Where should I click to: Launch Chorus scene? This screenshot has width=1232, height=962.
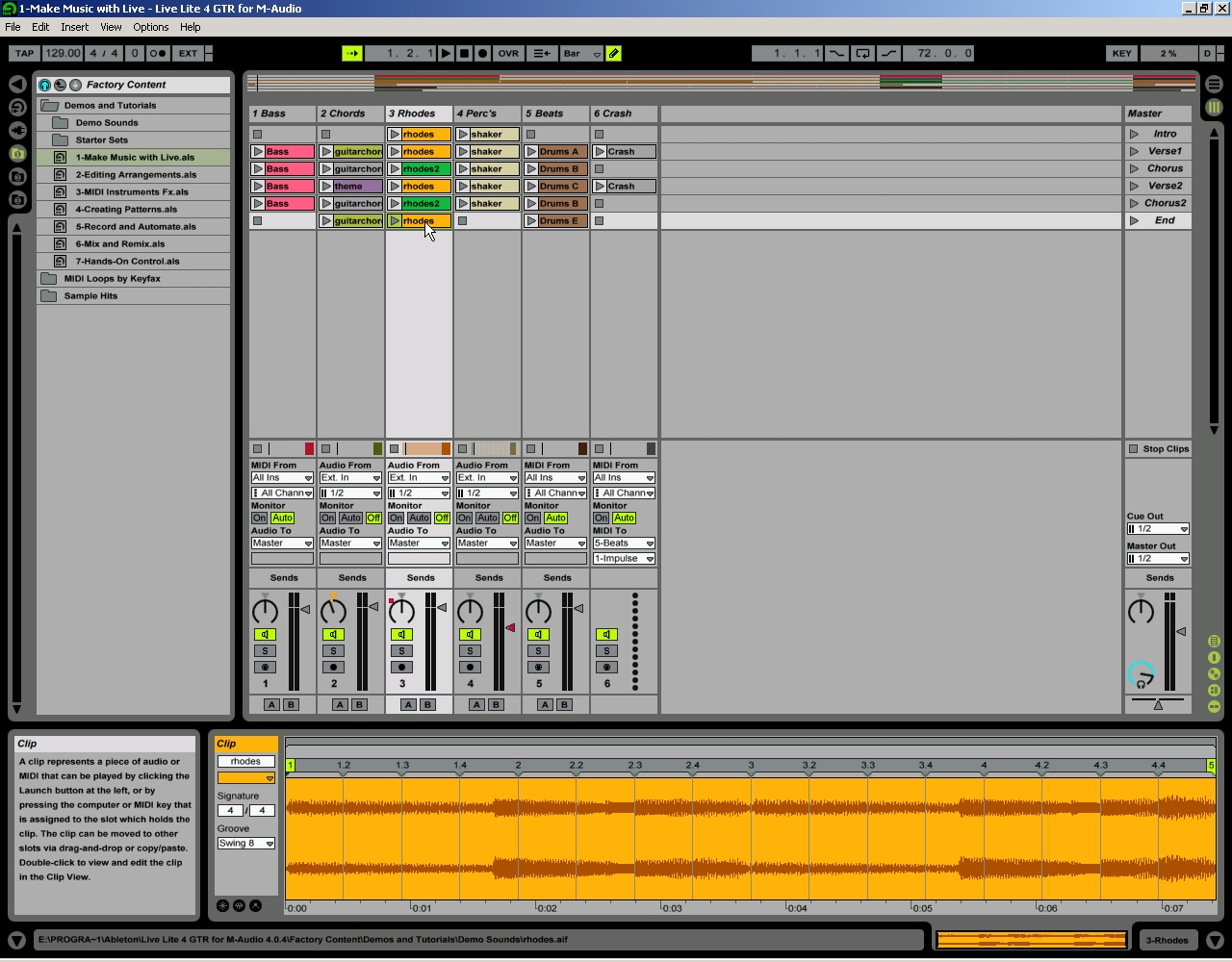(1135, 169)
